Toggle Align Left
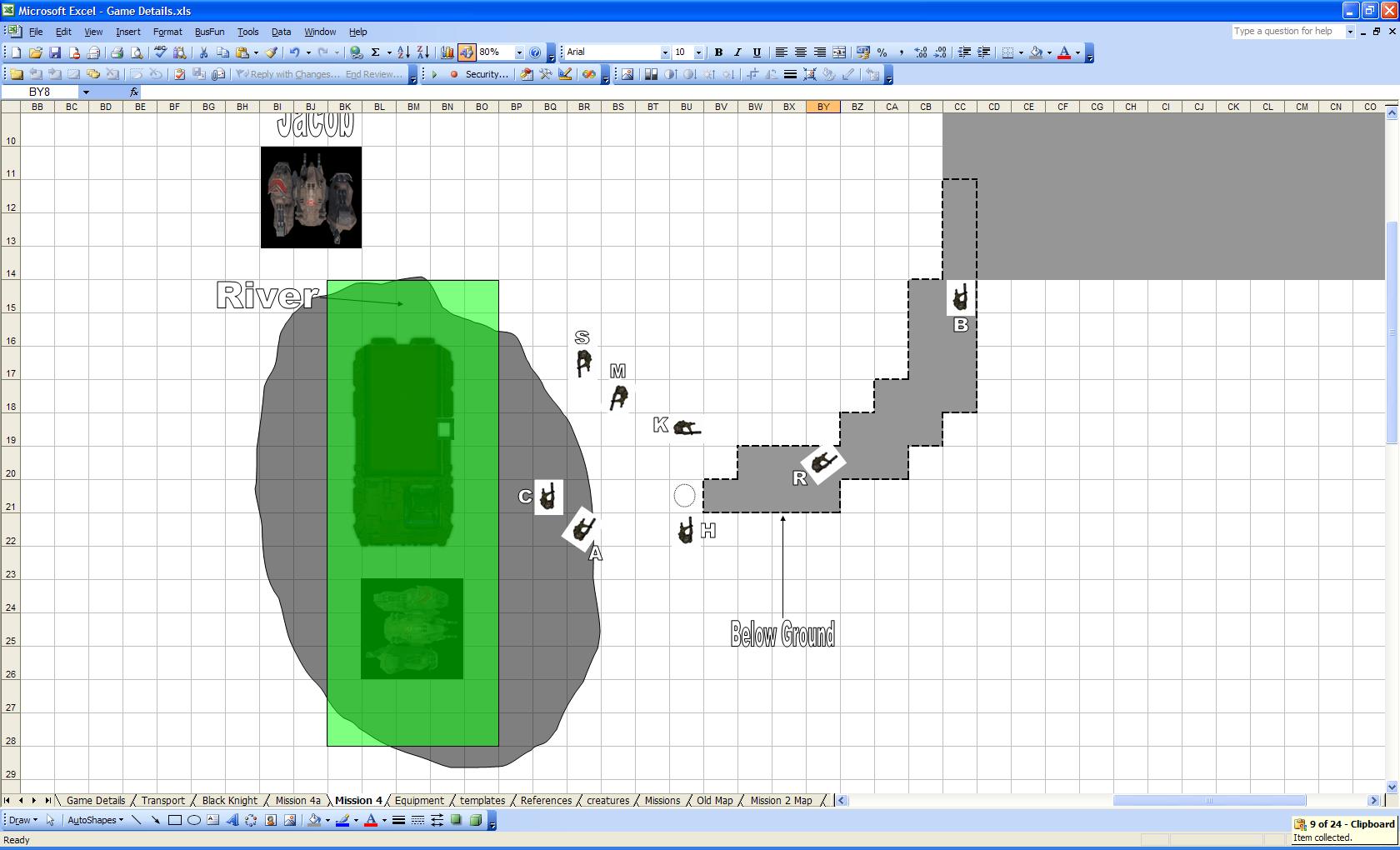This screenshot has height=850, width=1400. pos(781,52)
